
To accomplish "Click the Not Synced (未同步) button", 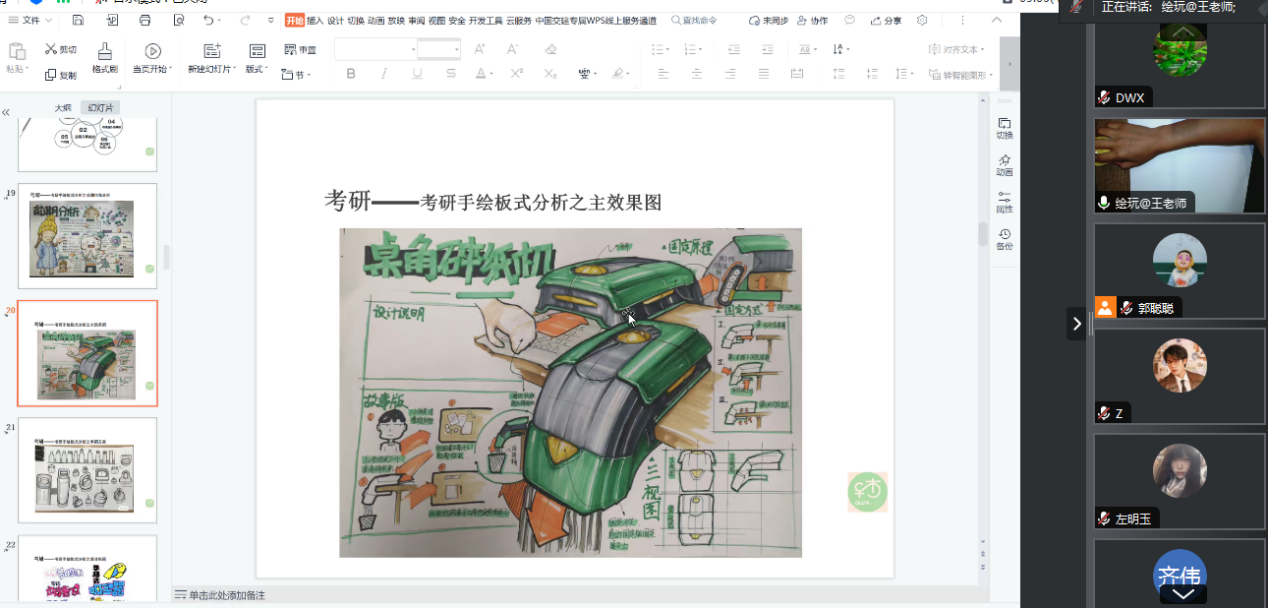I will tap(768, 20).
